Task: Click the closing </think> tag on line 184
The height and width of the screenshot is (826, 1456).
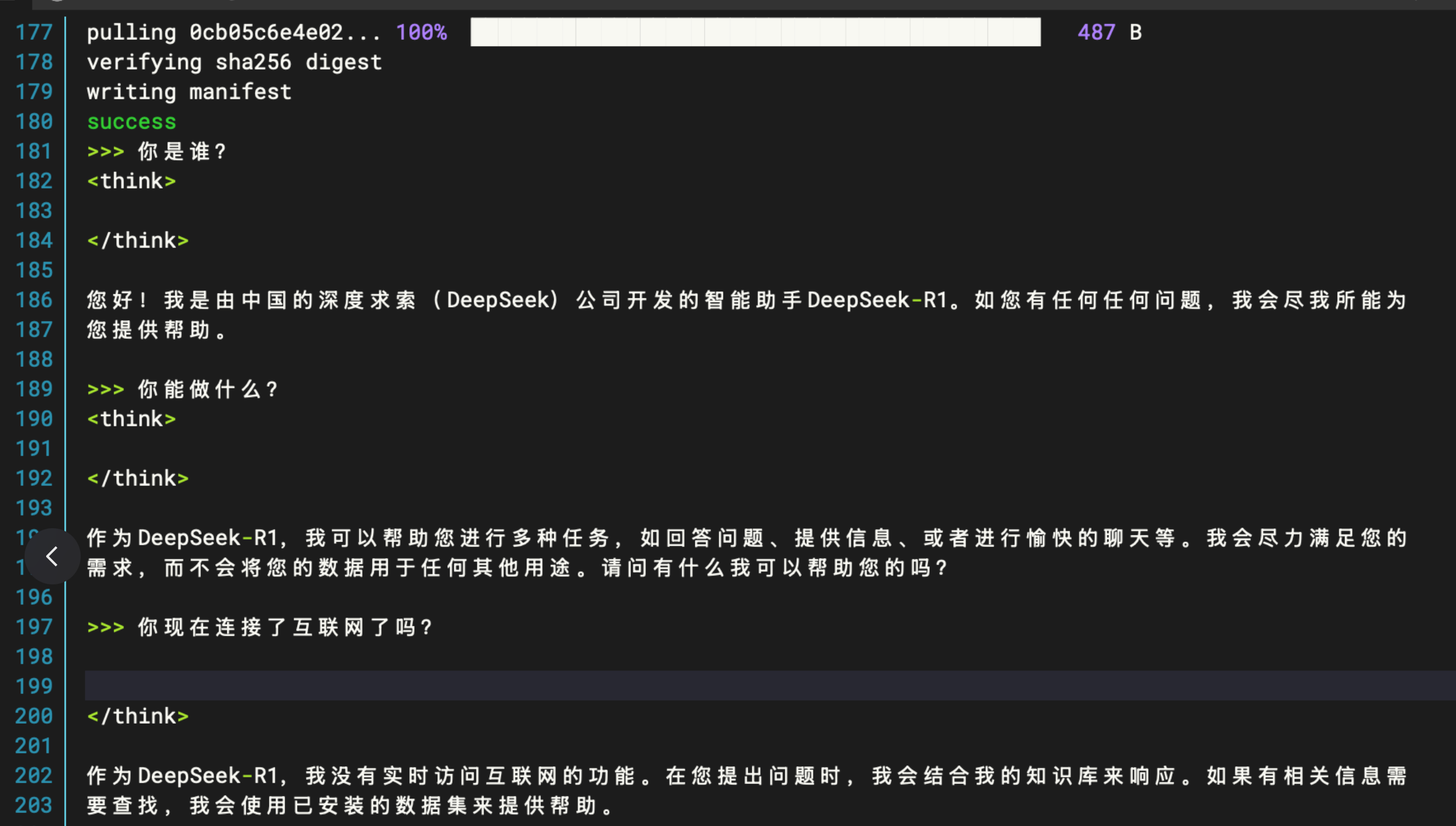Action: tap(138, 240)
